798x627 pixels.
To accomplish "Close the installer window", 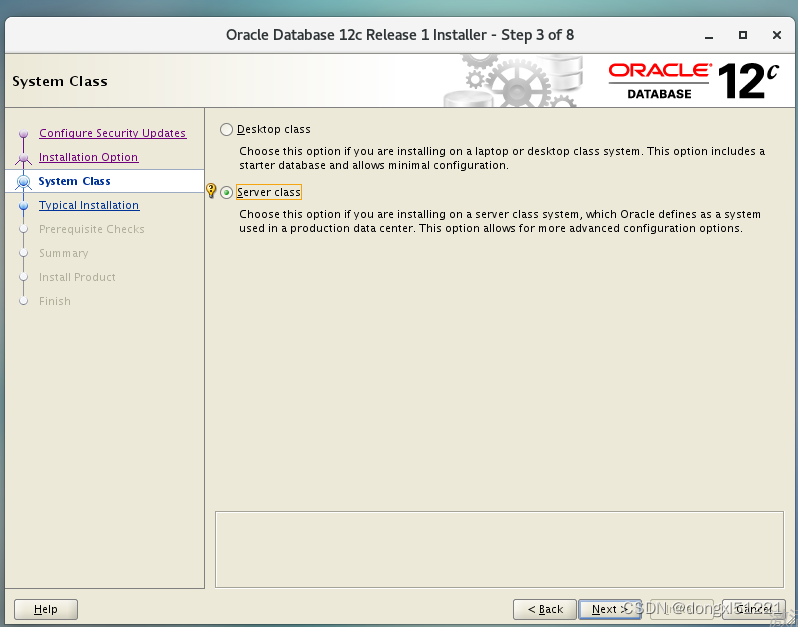I will [x=777, y=35].
